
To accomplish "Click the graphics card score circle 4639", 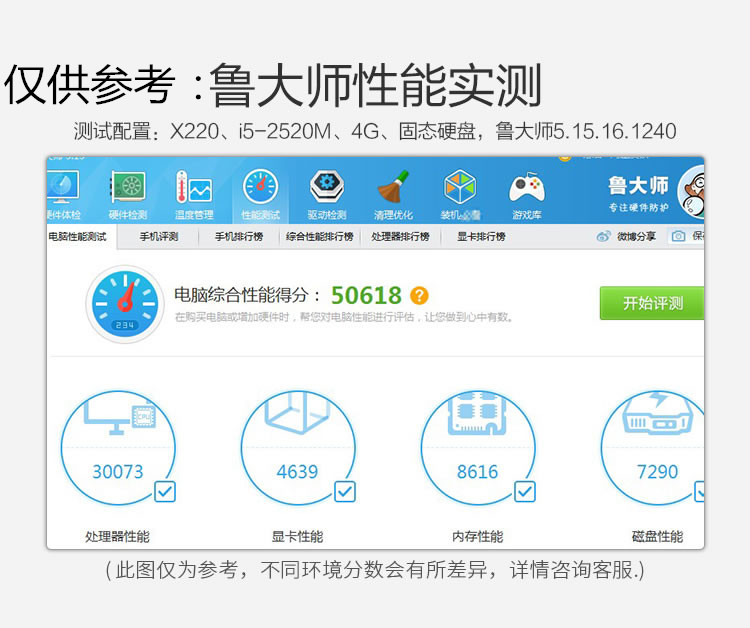I will pyautogui.click(x=298, y=448).
